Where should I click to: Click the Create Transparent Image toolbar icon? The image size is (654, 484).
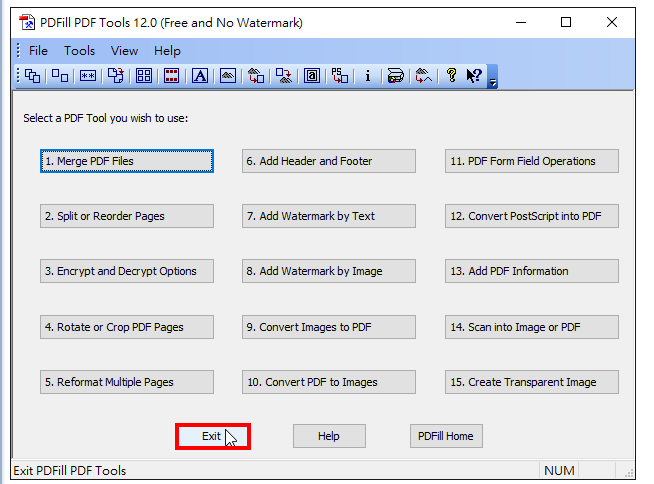pos(424,76)
